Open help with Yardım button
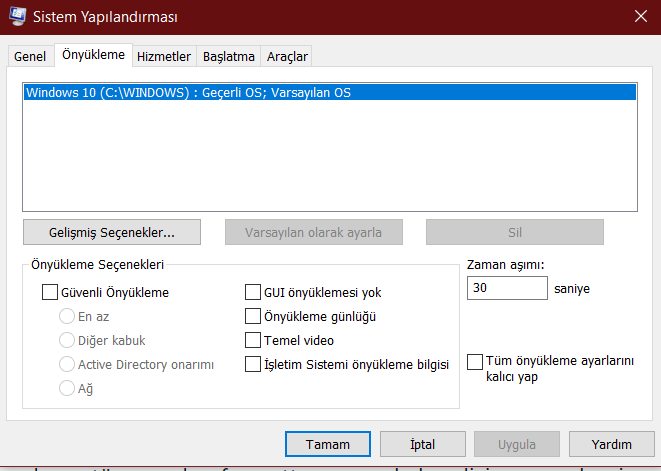Image resolution: width=661 pixels, height=471 pixels. tap(611, 444)
